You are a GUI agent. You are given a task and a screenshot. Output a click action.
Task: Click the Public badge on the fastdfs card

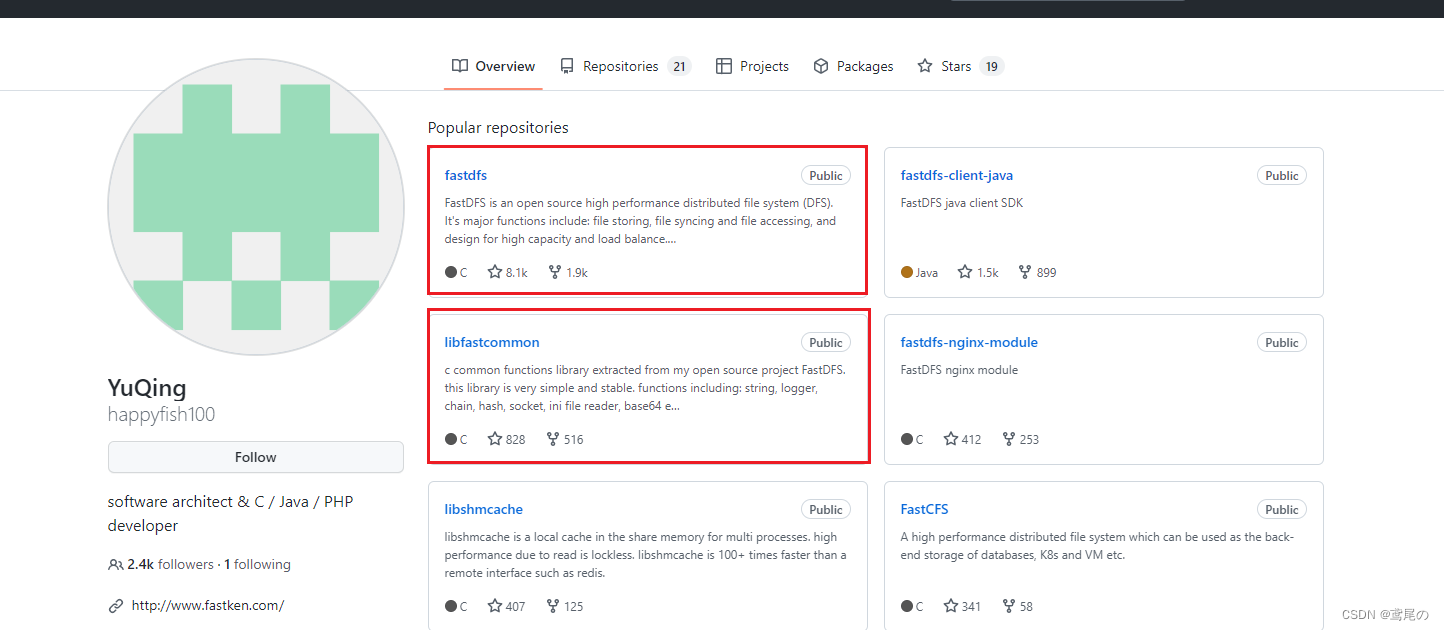(826, 175)
